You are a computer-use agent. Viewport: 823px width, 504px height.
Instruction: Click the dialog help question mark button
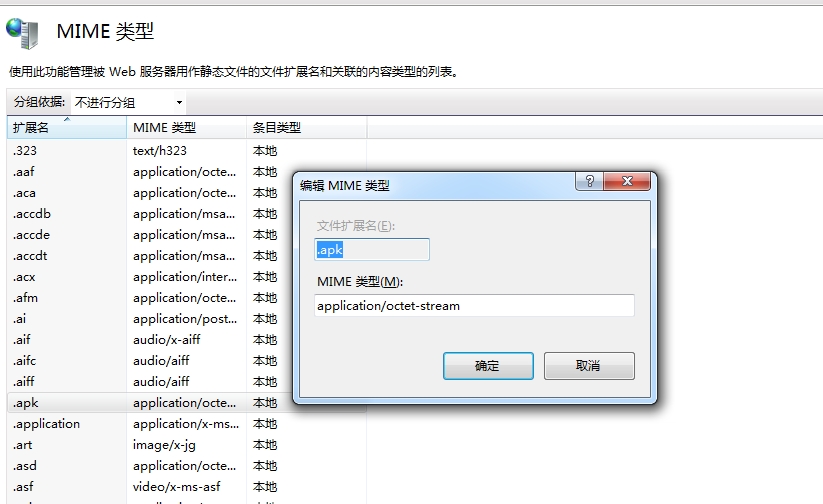click(x=589, y=182)
